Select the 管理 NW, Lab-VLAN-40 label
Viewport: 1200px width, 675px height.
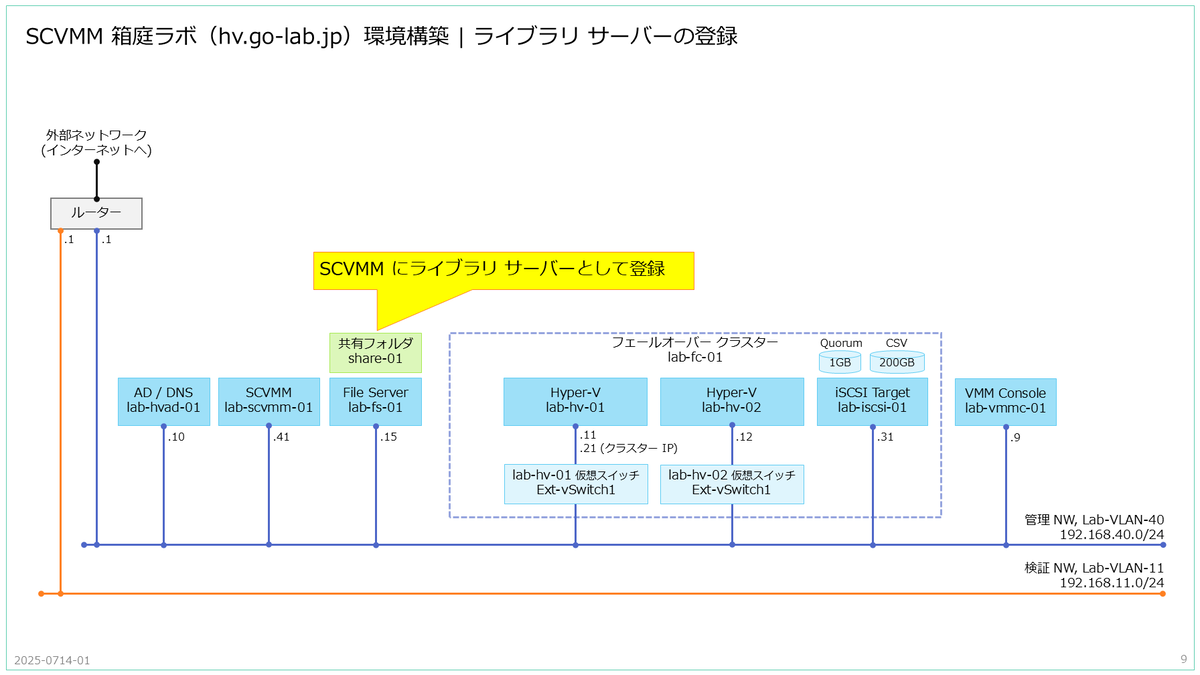tap(1095, 520)
